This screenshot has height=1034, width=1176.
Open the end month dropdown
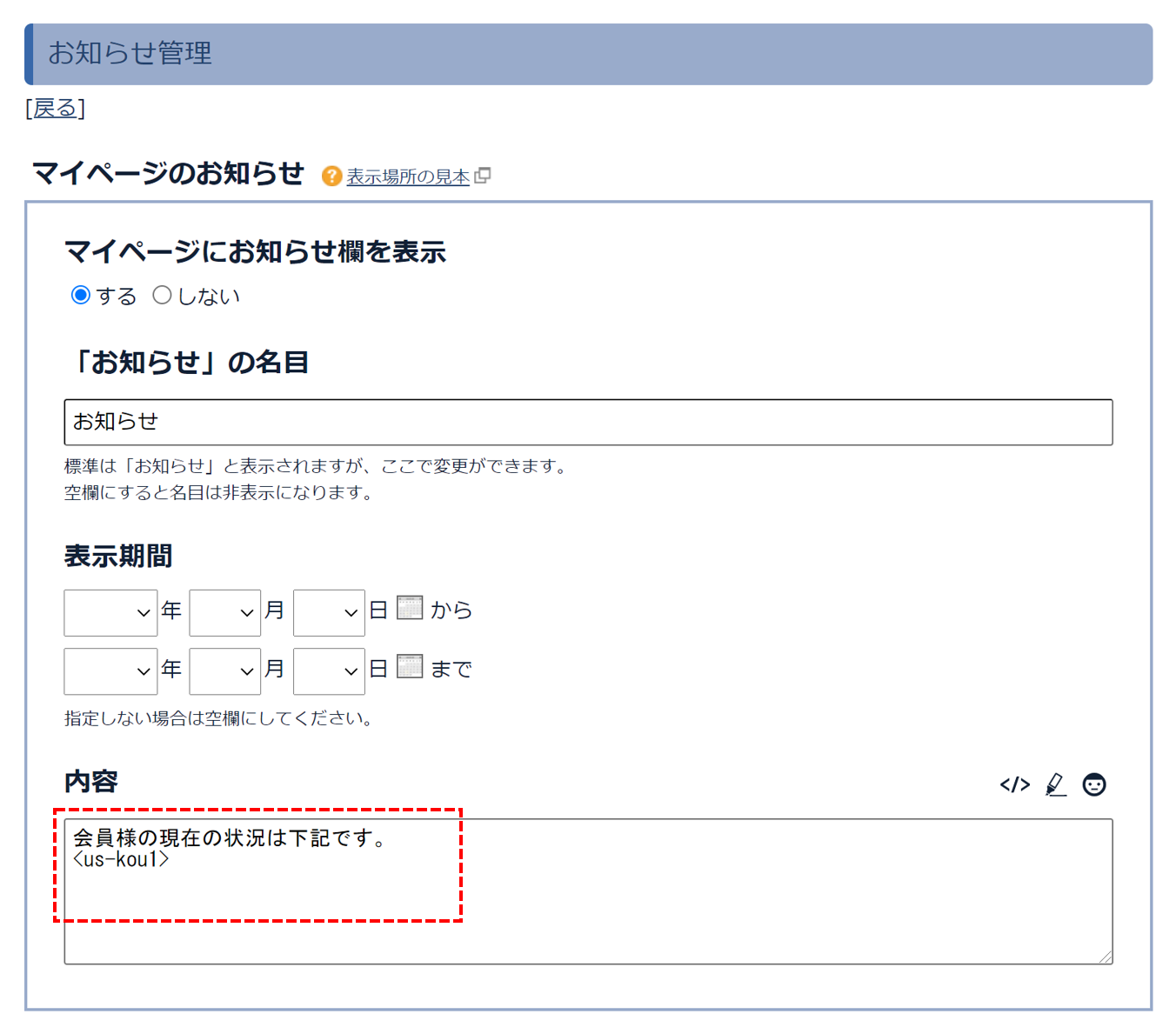224,670
